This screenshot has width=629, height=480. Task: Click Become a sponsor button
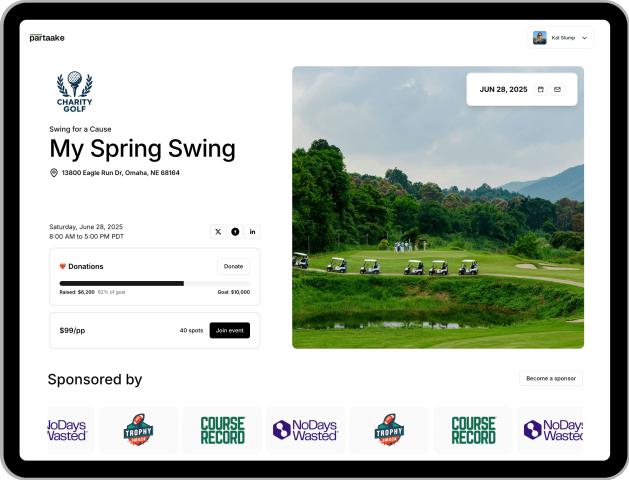click(551, 379)
